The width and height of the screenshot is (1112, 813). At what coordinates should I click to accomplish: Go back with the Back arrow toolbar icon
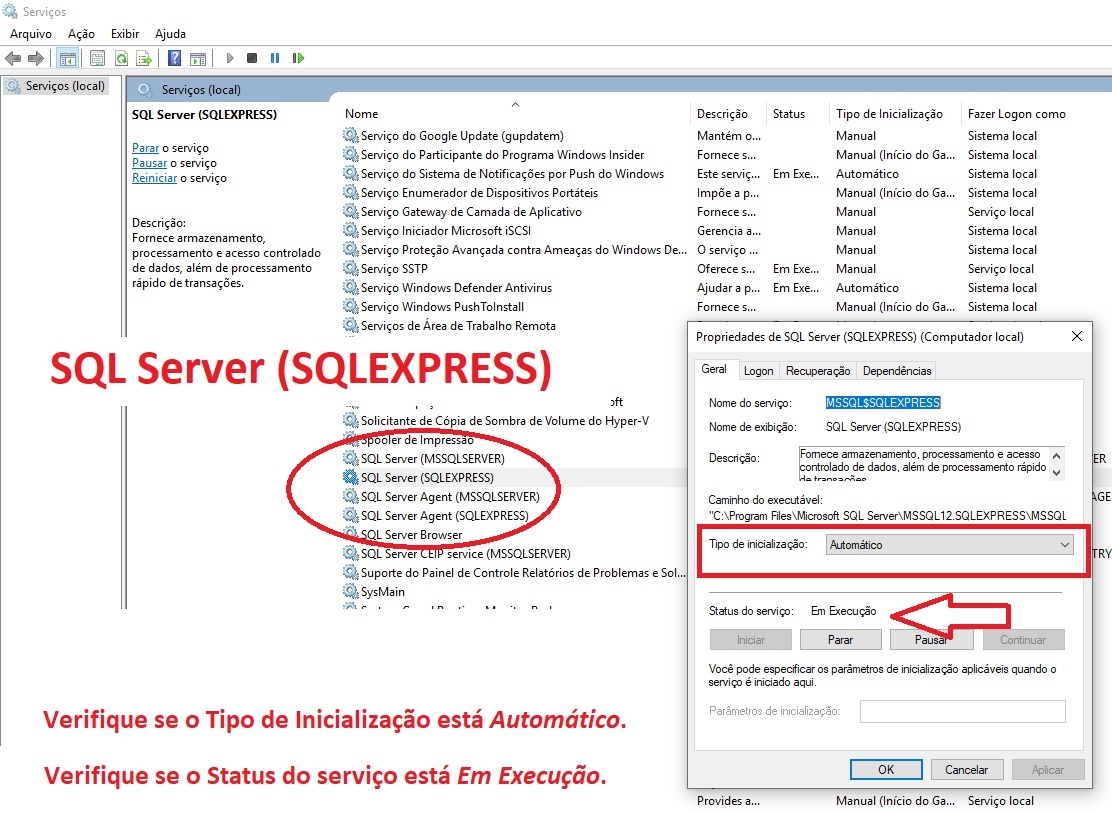click(13, 58)
